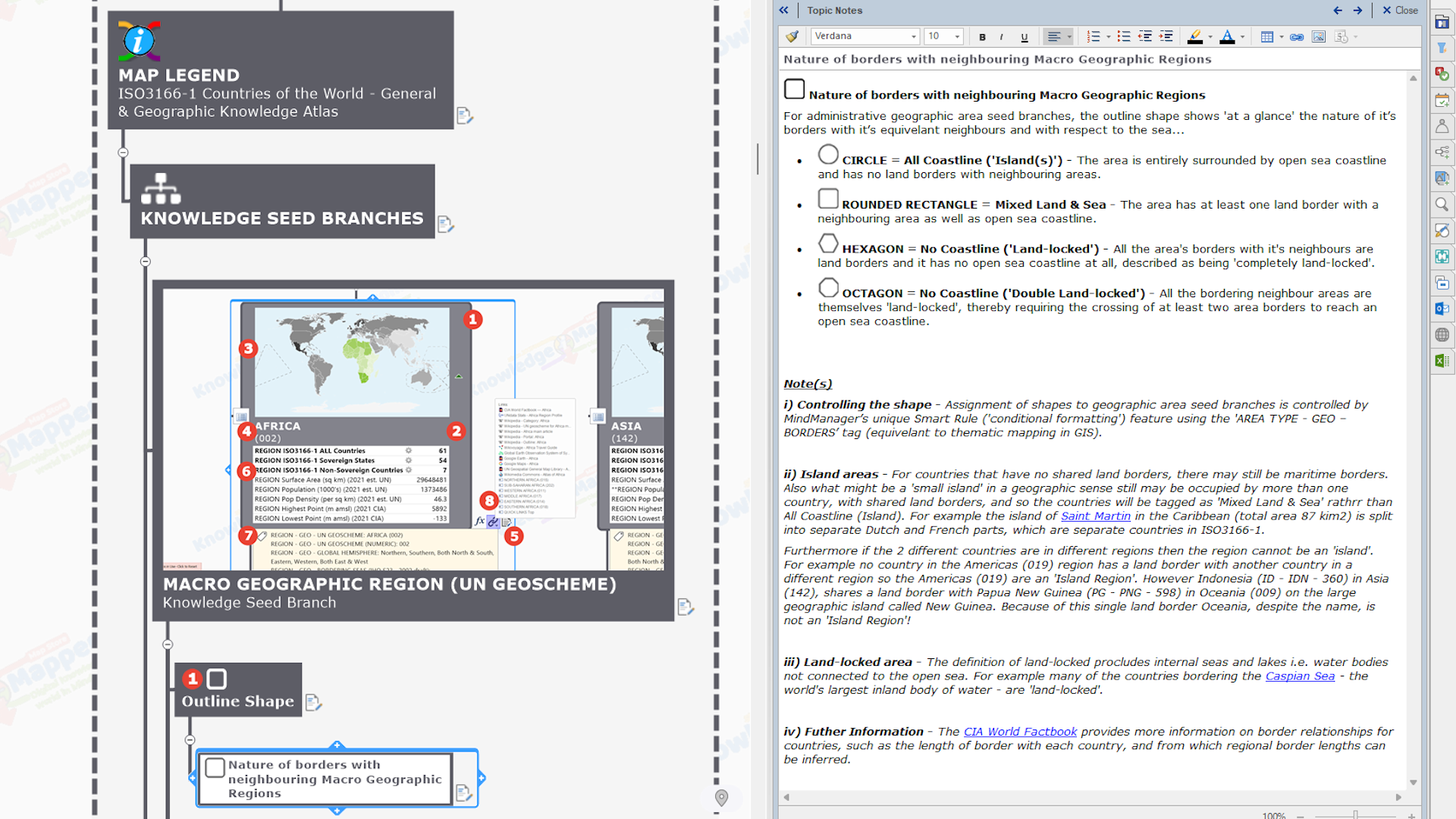The height and width of the screenshot is (819, 1456).
Task: Collapse the Outline Shape branch toggle
Action: (190, 740)
